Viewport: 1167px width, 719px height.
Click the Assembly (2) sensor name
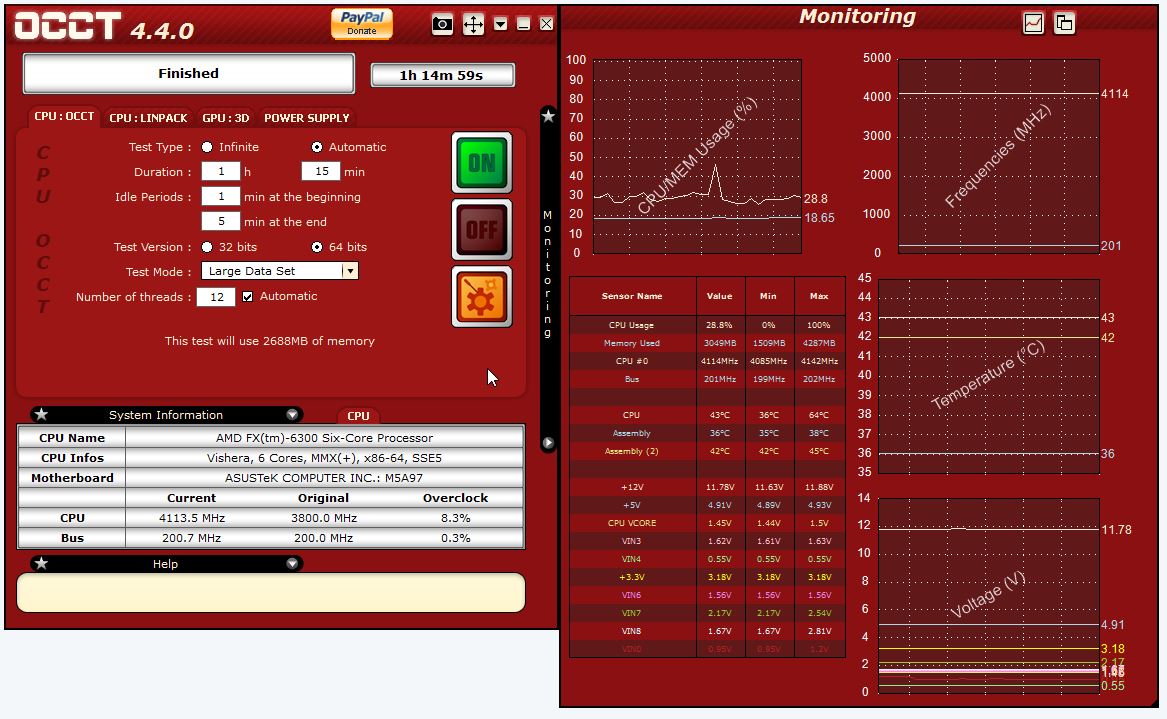(x=631, y=452)
